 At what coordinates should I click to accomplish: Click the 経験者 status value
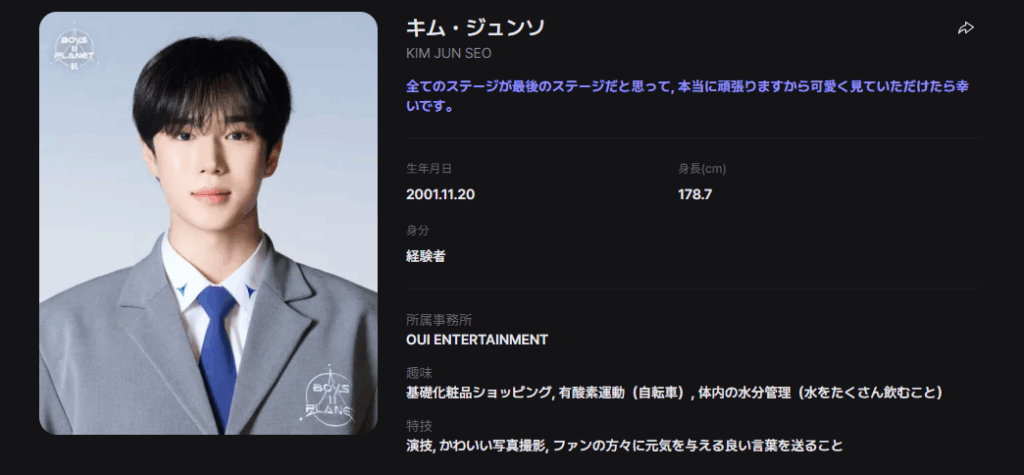tap(426, 256)
